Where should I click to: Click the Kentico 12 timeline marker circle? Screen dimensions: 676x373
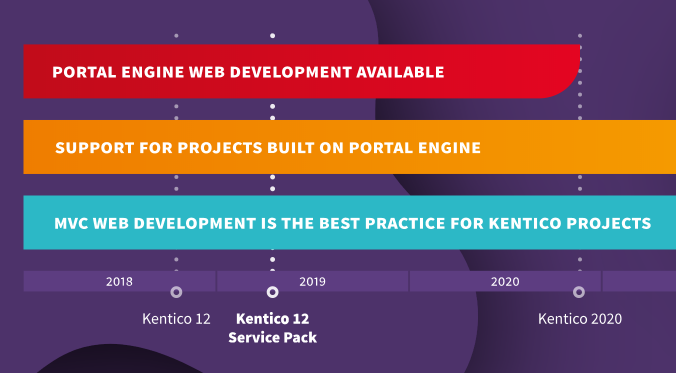pyautogui.click(x=176, y=292)
